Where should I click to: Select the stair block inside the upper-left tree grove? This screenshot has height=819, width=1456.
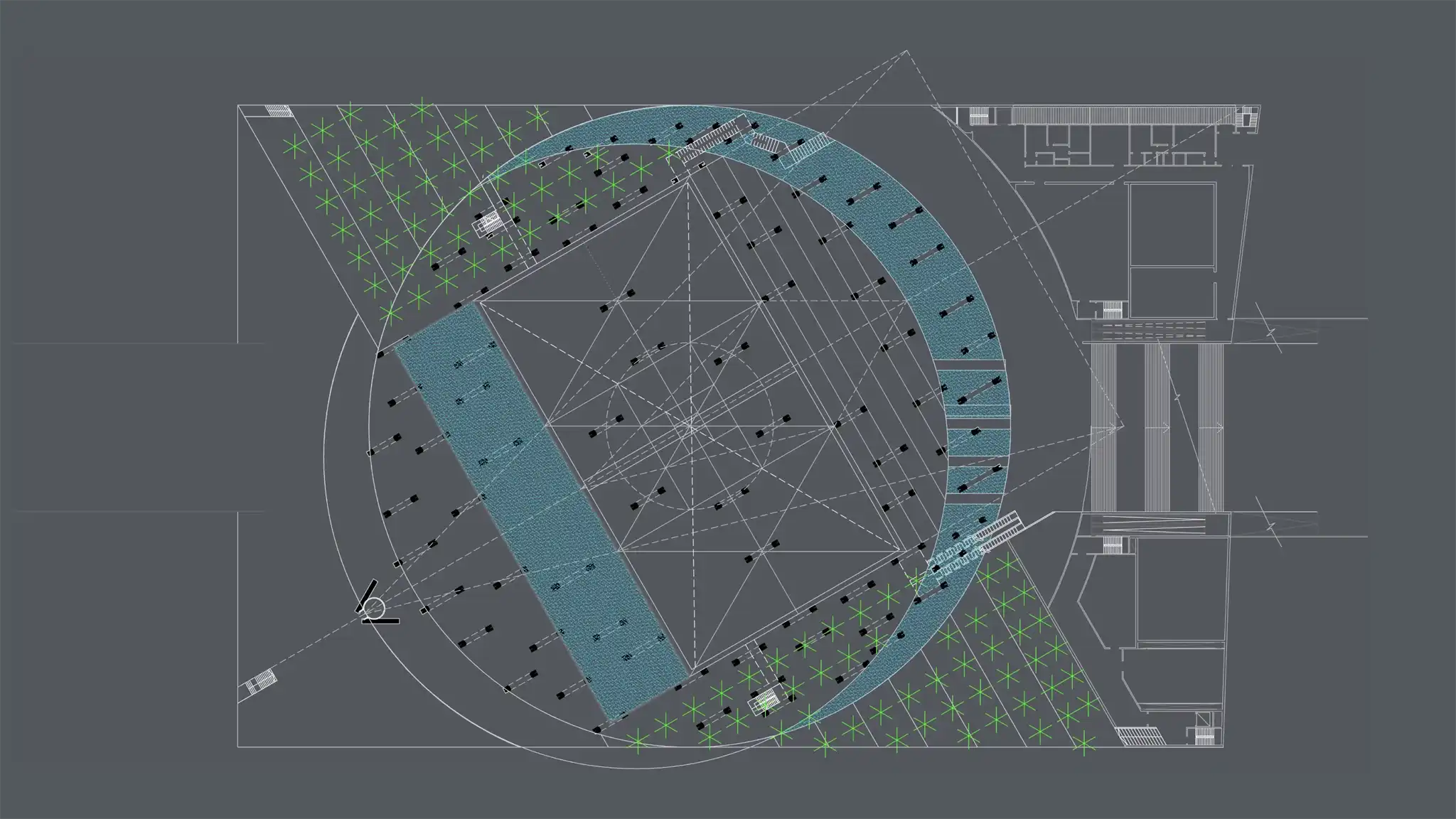pos(490,224)
